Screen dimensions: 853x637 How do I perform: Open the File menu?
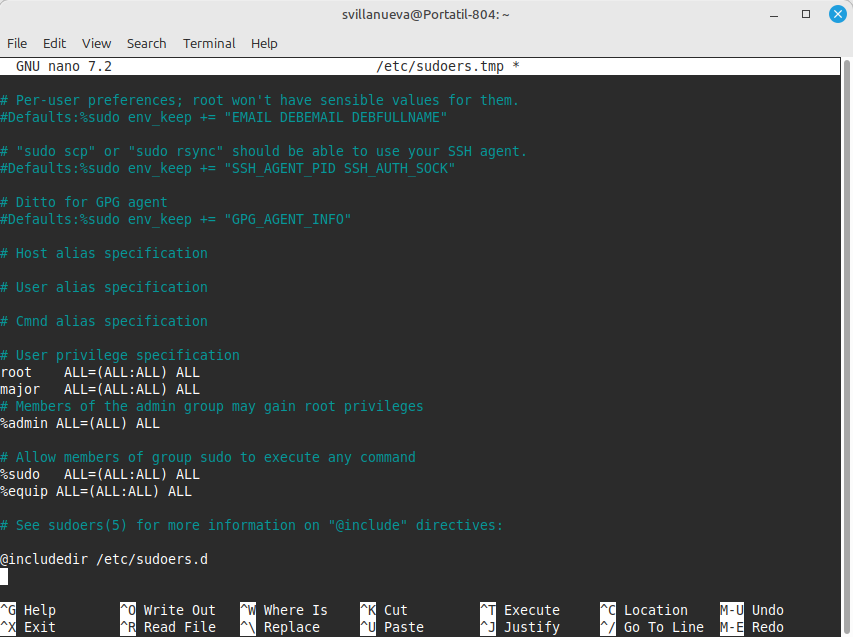(17, 43)
